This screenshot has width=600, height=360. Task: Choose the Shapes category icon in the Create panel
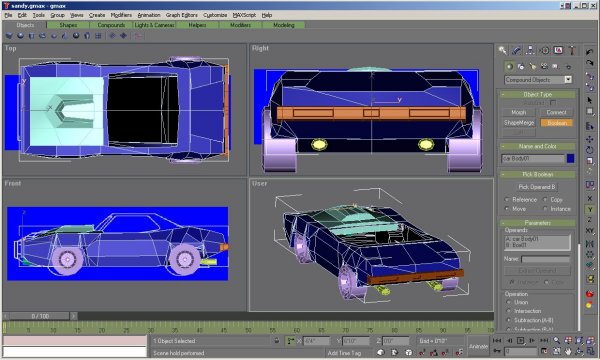[x=521, y=66]
